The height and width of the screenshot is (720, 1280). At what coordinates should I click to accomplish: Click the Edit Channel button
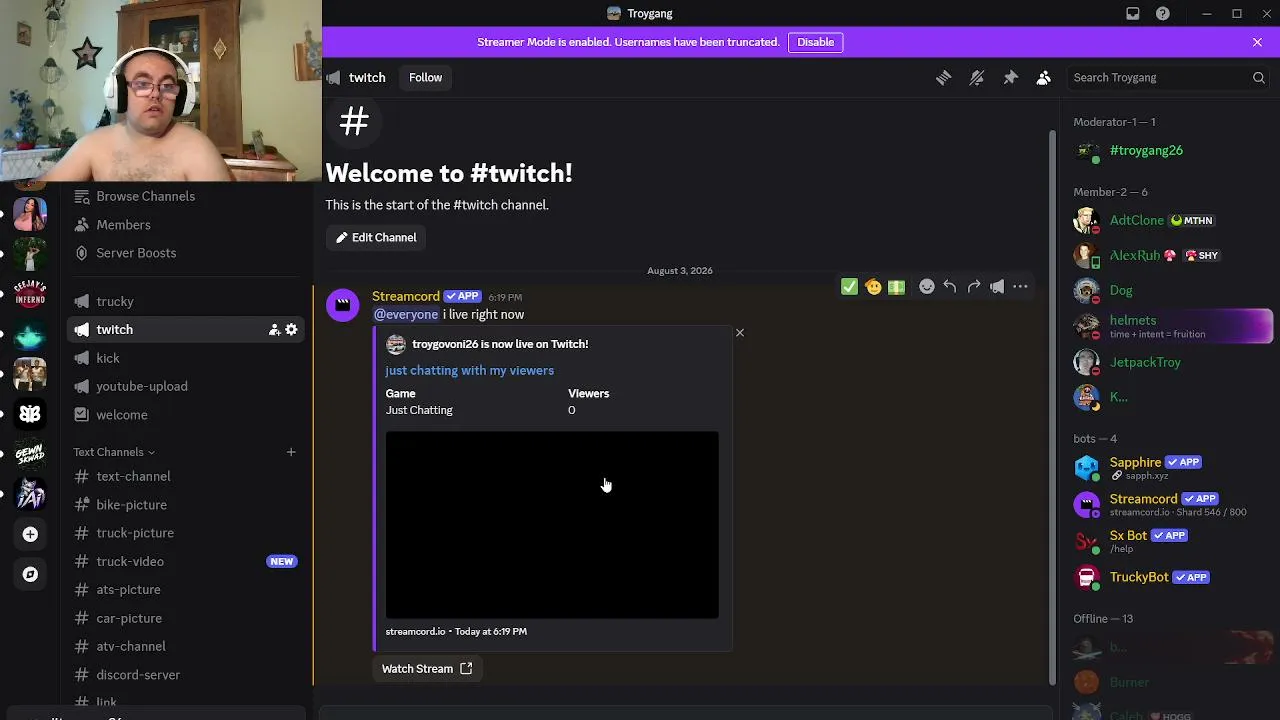pos(376,238)
